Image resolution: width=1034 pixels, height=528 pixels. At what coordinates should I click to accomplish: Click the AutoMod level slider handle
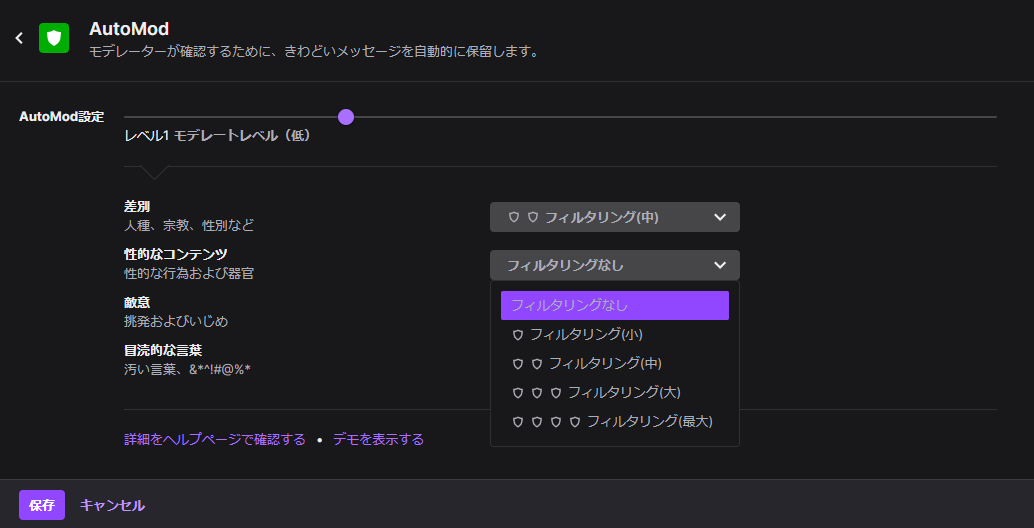click(x=346, y=117)
